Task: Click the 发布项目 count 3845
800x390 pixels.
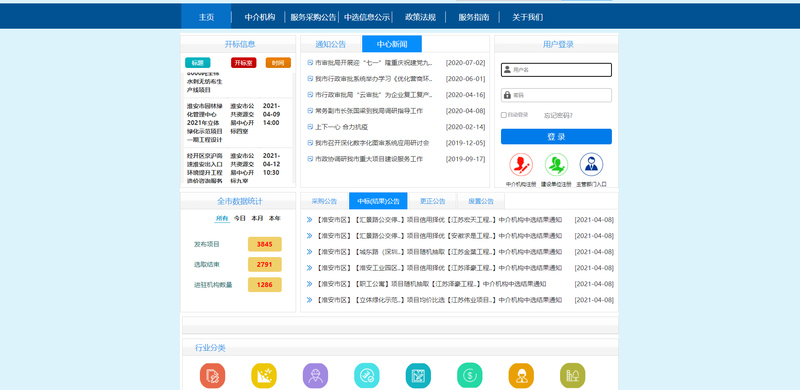Action: [x=264, y=245]
